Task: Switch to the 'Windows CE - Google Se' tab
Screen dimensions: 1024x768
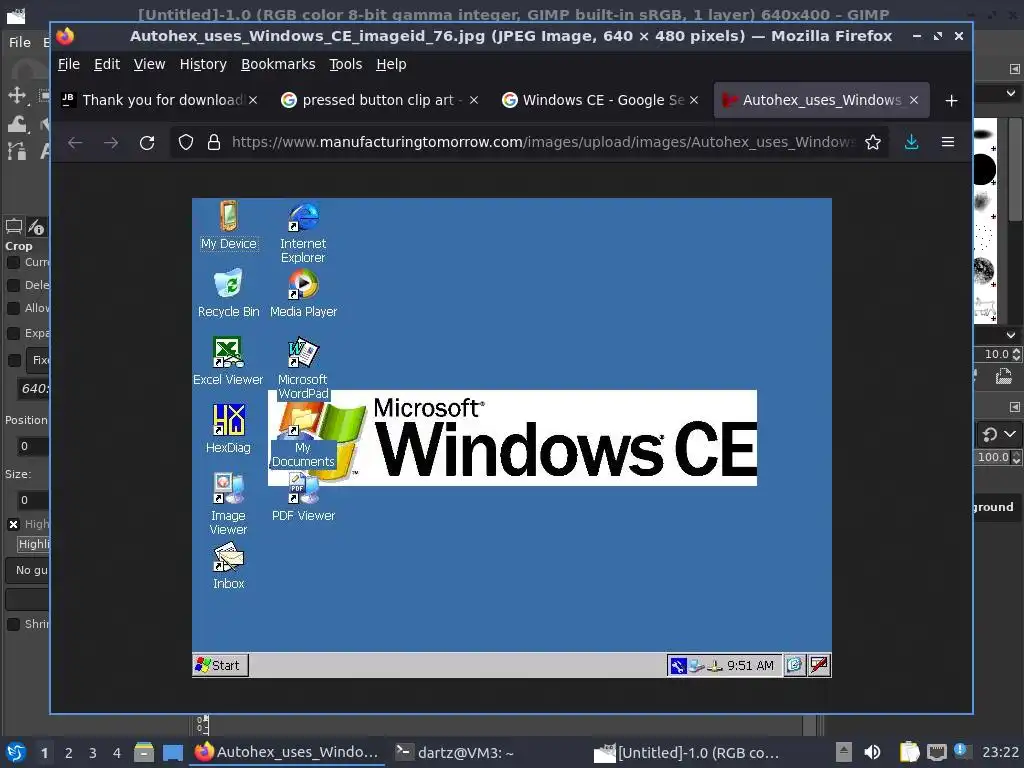Action: click(601, 100)
